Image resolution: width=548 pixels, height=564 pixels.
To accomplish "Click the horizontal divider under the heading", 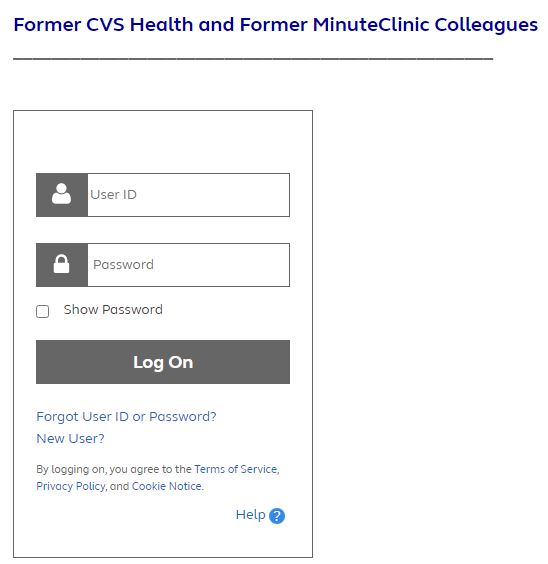I will (253, 58).
